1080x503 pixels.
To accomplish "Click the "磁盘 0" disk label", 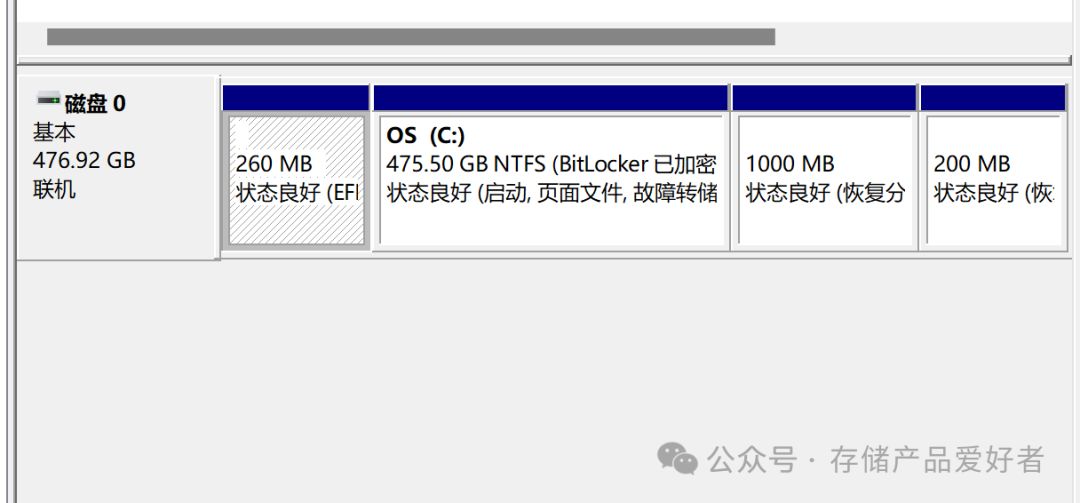I will pos(95,104).
